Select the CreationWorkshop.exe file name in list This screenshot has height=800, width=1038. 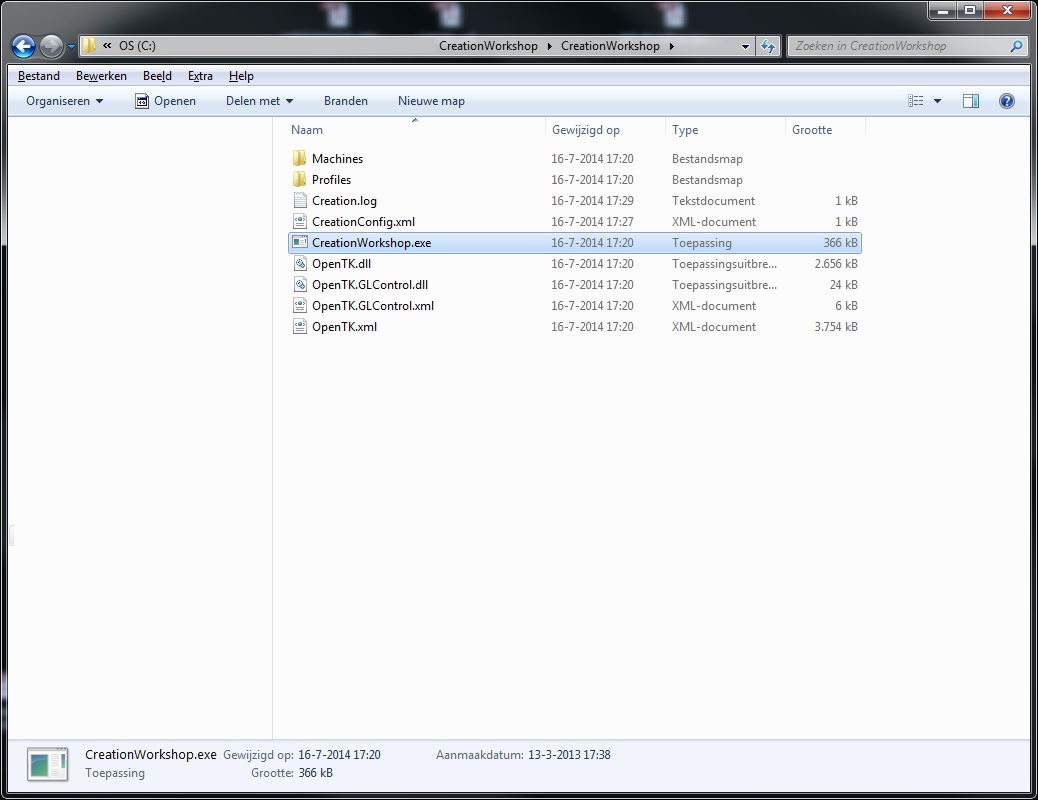371,243
